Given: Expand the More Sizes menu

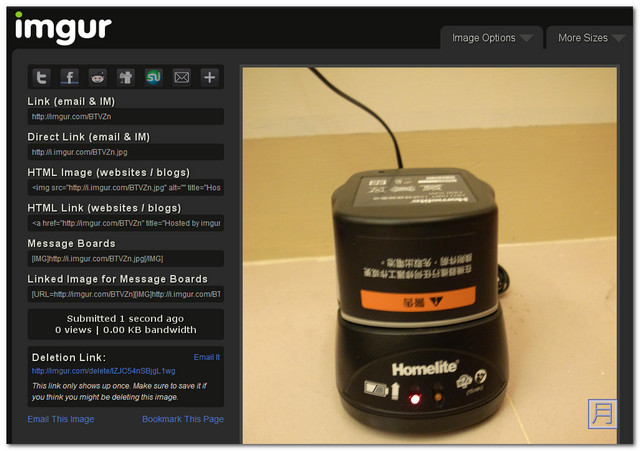Looking at the screenshot, I should point(590,38).
